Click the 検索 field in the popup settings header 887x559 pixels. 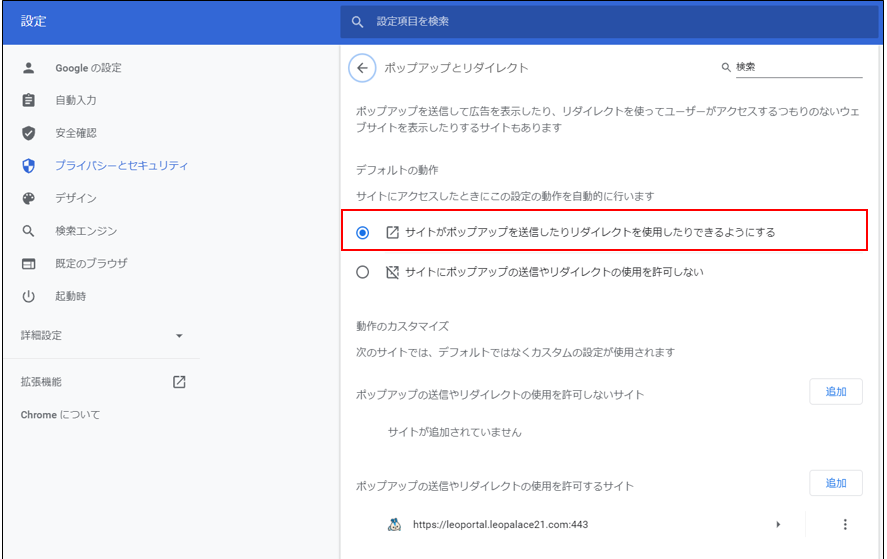797,67
